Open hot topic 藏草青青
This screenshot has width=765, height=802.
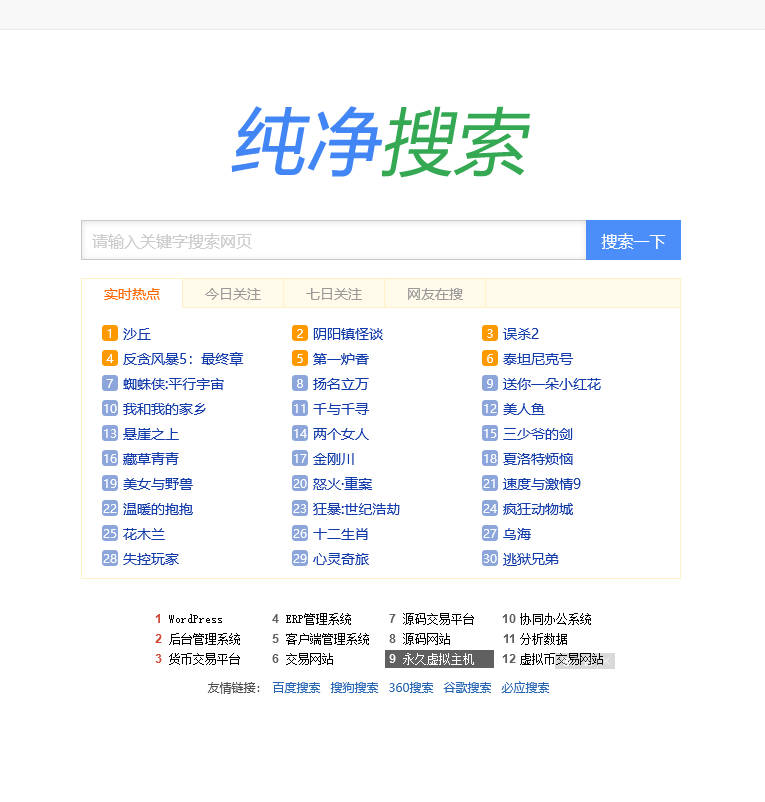pyautogui.click(x=150, y=459)
